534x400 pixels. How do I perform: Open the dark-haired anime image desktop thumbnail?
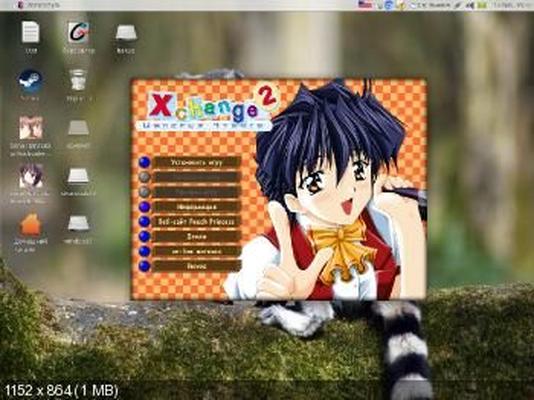(31, 176)
